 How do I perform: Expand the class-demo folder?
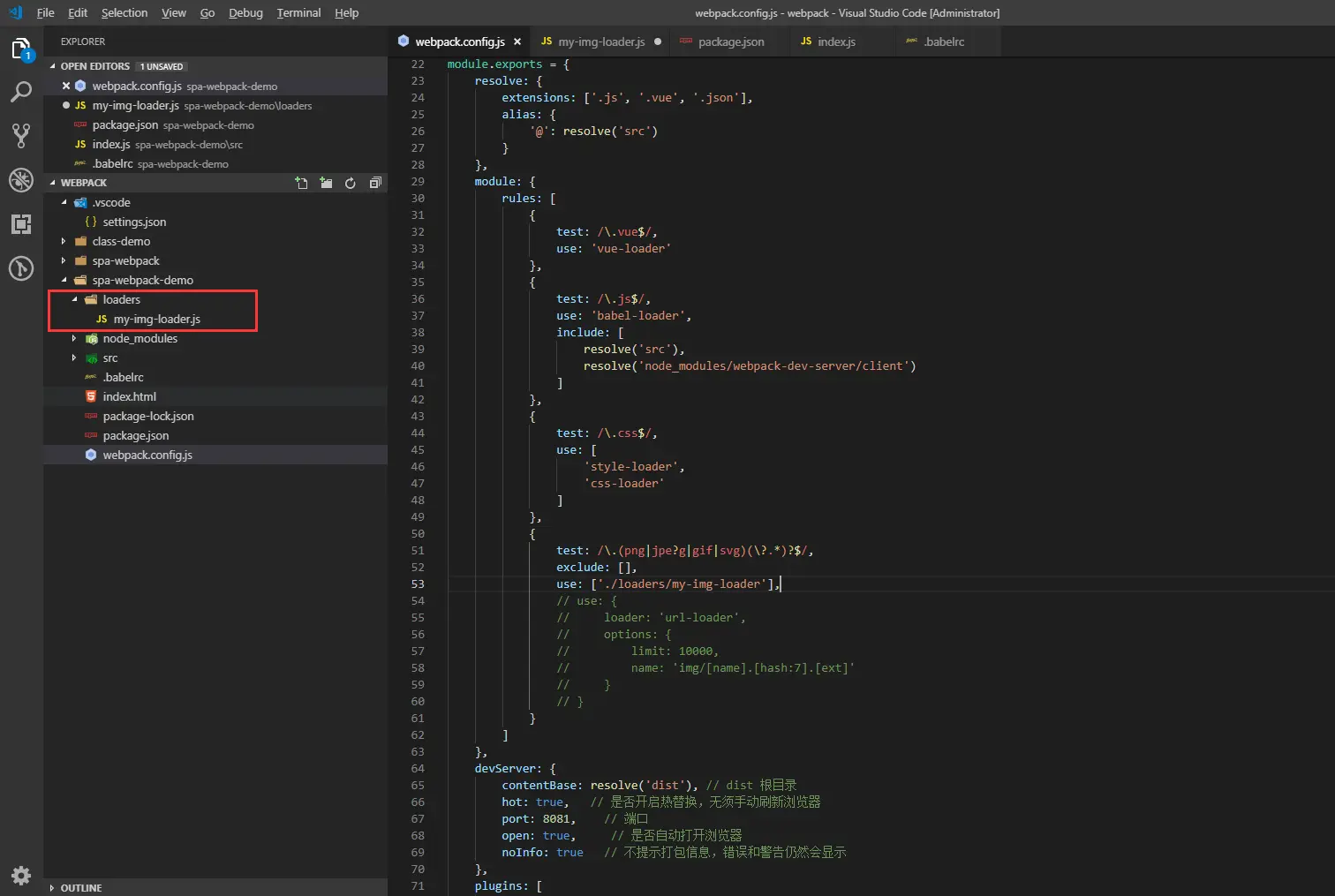point(121,242)
